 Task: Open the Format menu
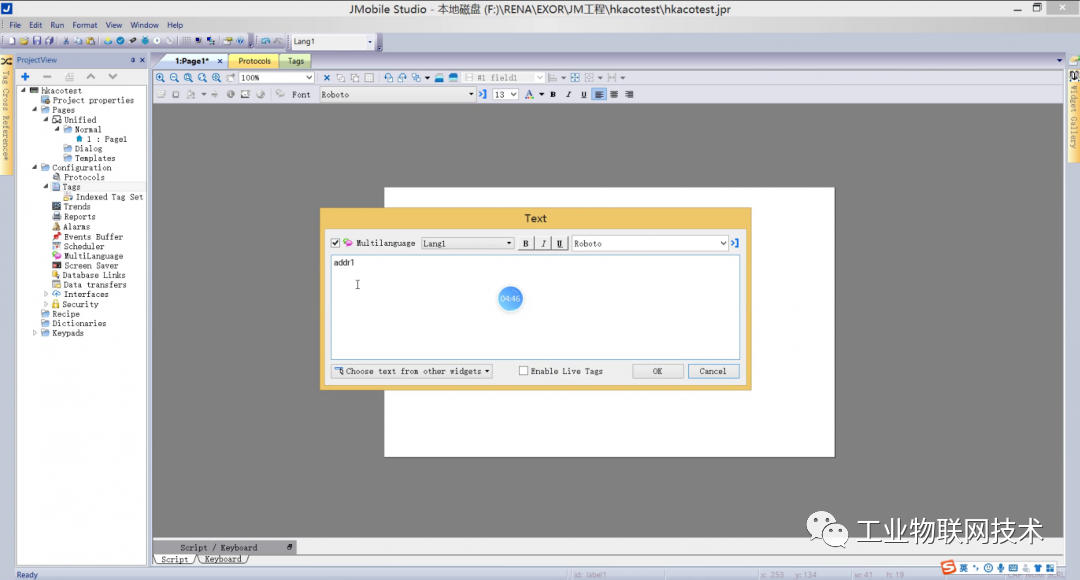pyautogui.click(x=84, y=24)
